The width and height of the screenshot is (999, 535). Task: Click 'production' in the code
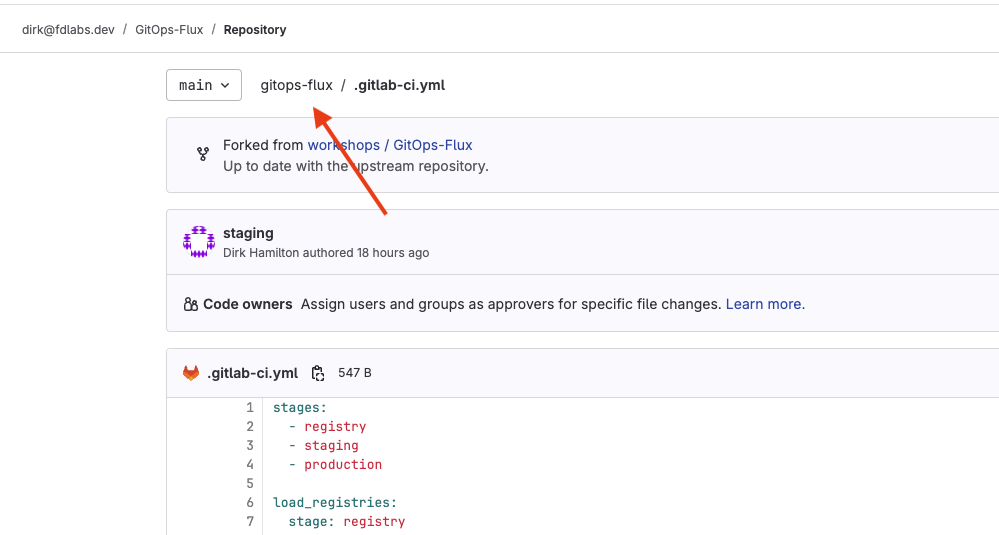[x=343, y=464]
